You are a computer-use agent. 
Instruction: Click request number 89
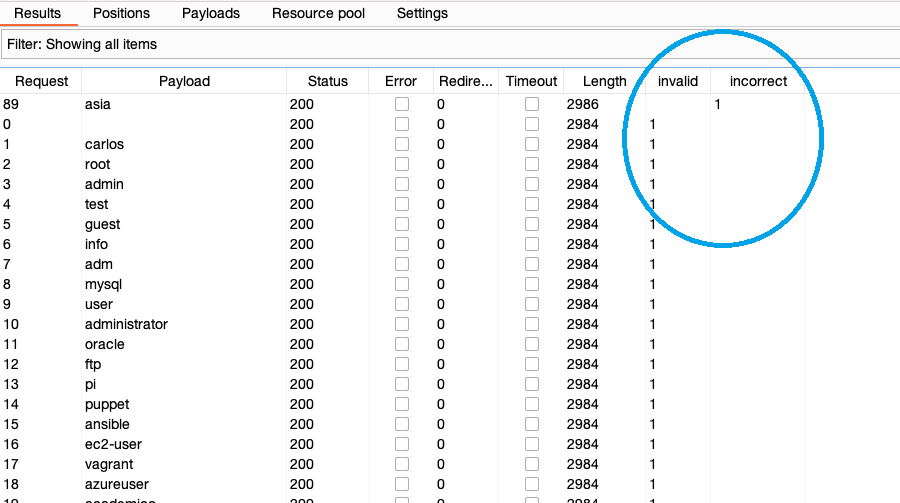point(11,104)
